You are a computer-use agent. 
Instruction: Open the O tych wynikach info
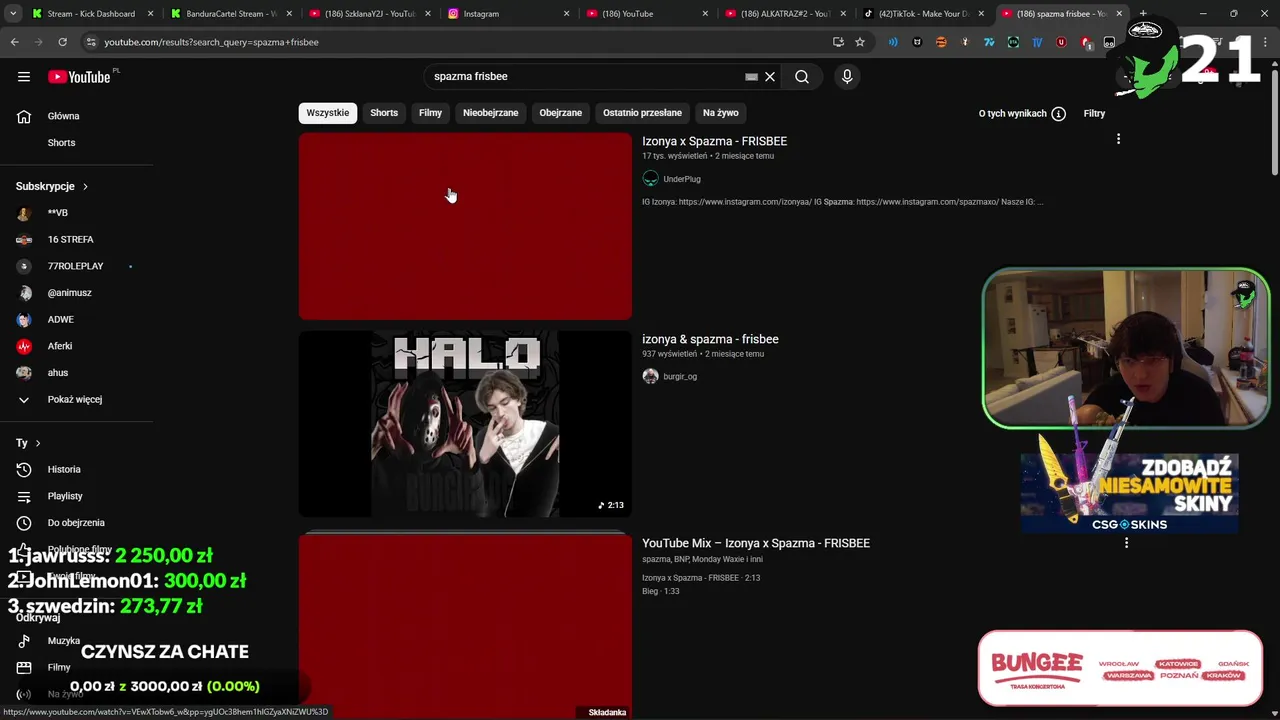point(1022,114)
